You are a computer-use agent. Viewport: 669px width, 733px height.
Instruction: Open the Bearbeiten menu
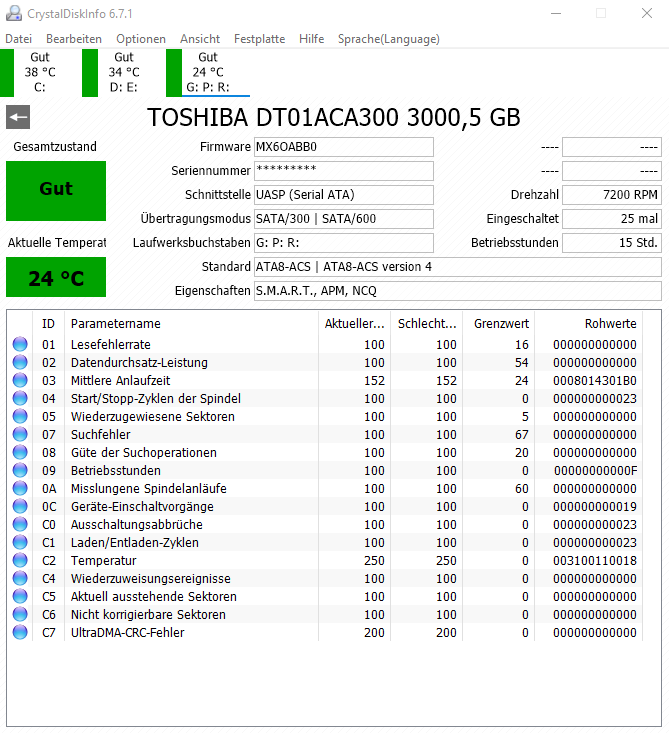pos(74,39)
